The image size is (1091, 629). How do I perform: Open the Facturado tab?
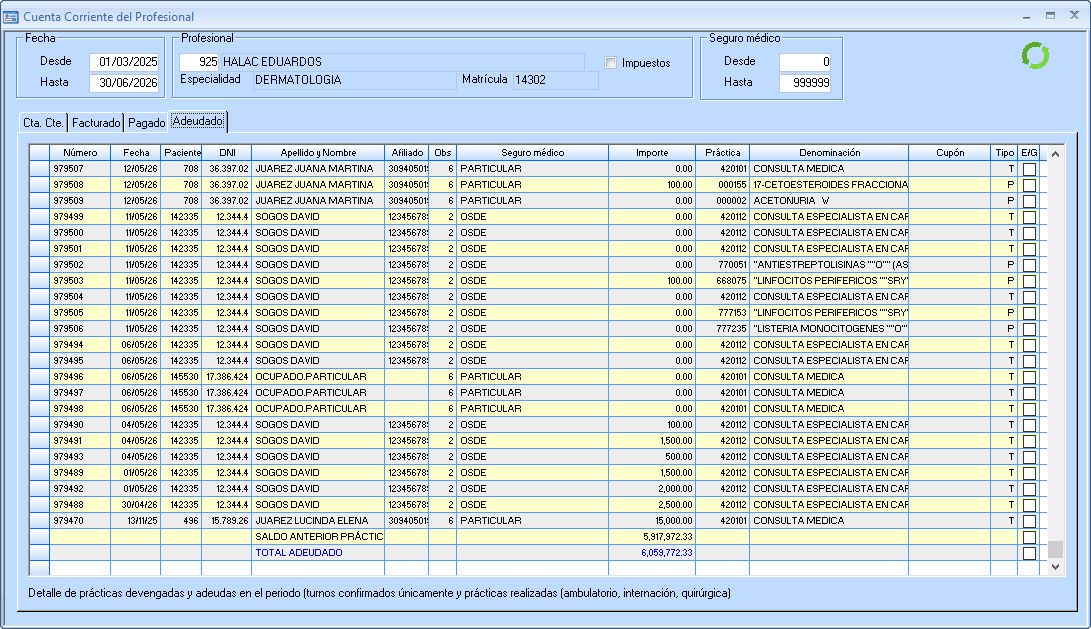click(96, 122)
